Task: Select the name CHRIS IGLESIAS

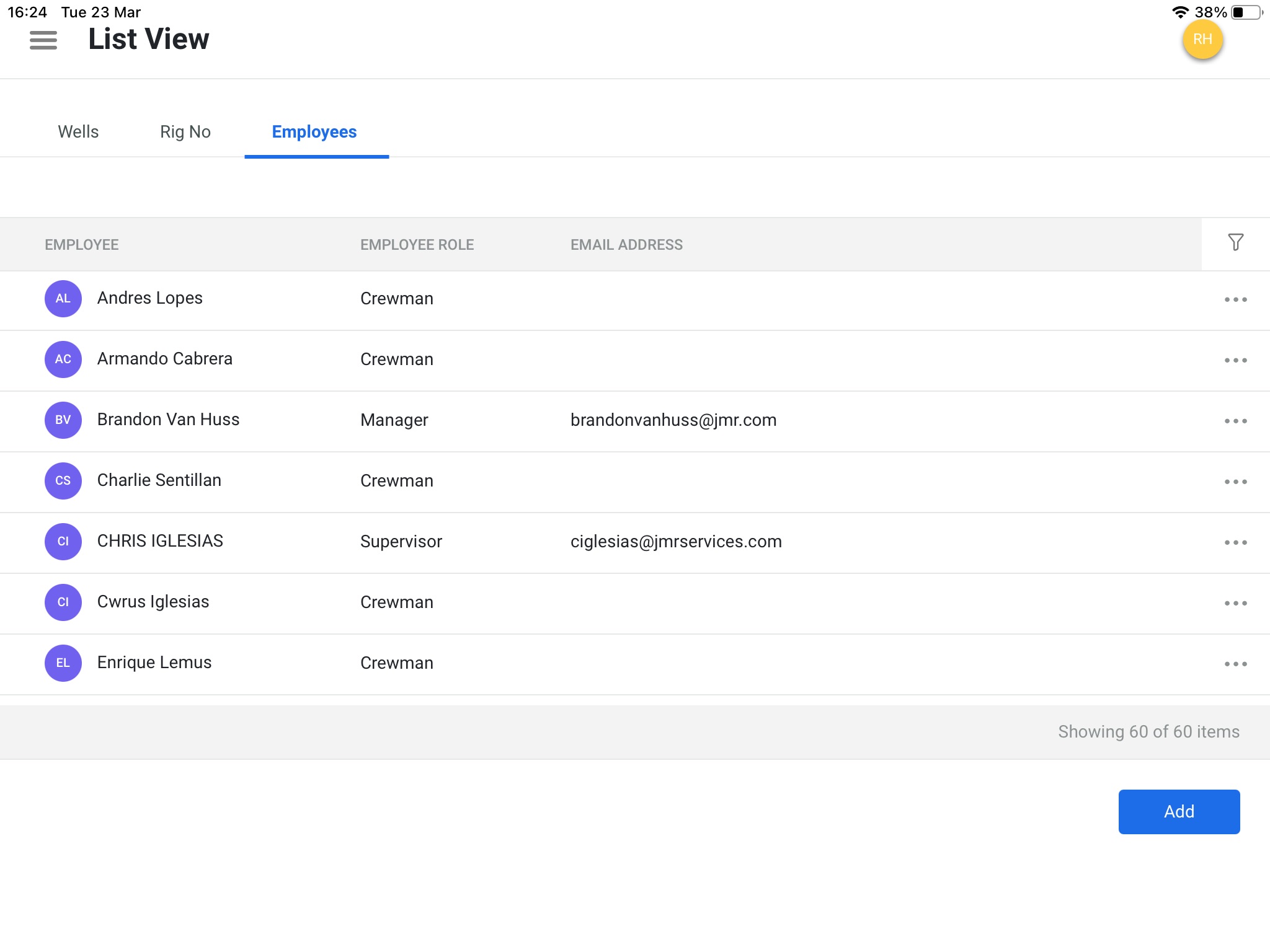Action: tap(160, 541)
